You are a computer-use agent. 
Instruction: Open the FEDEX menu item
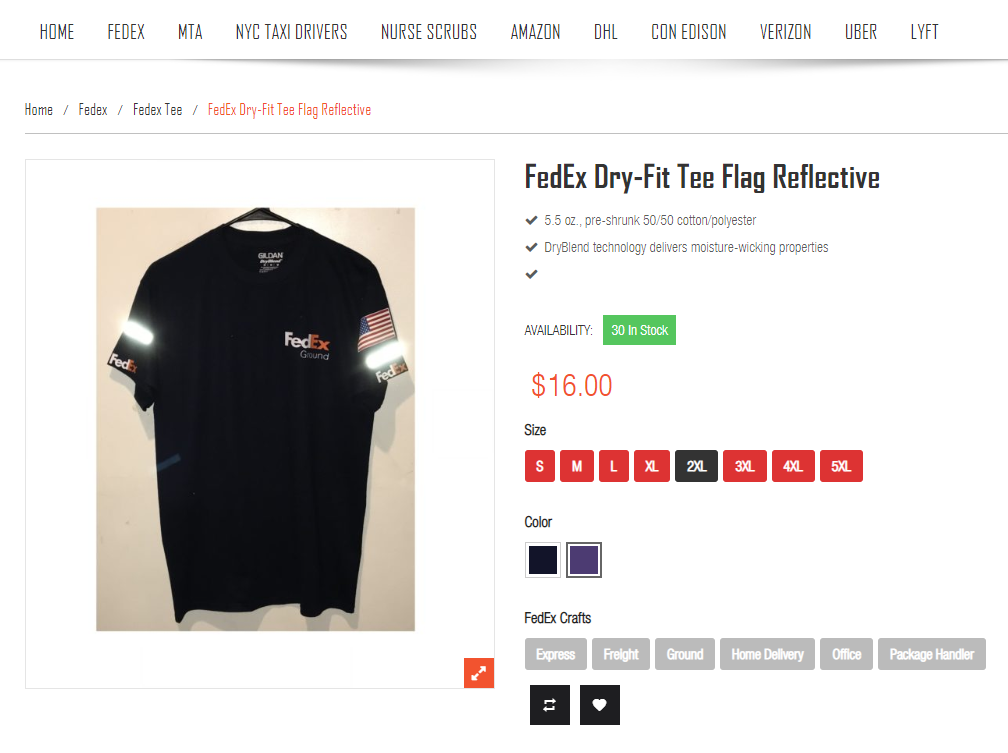(126, 32)
